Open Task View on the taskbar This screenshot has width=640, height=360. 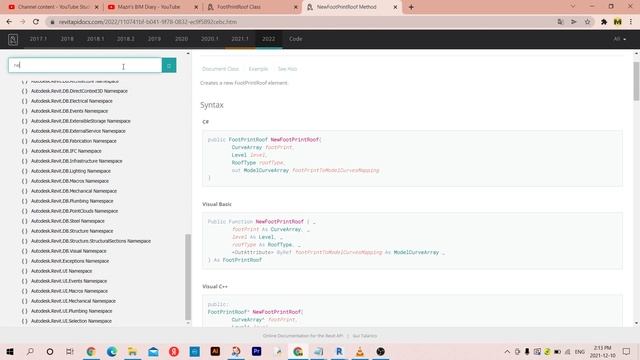(70, 351)
